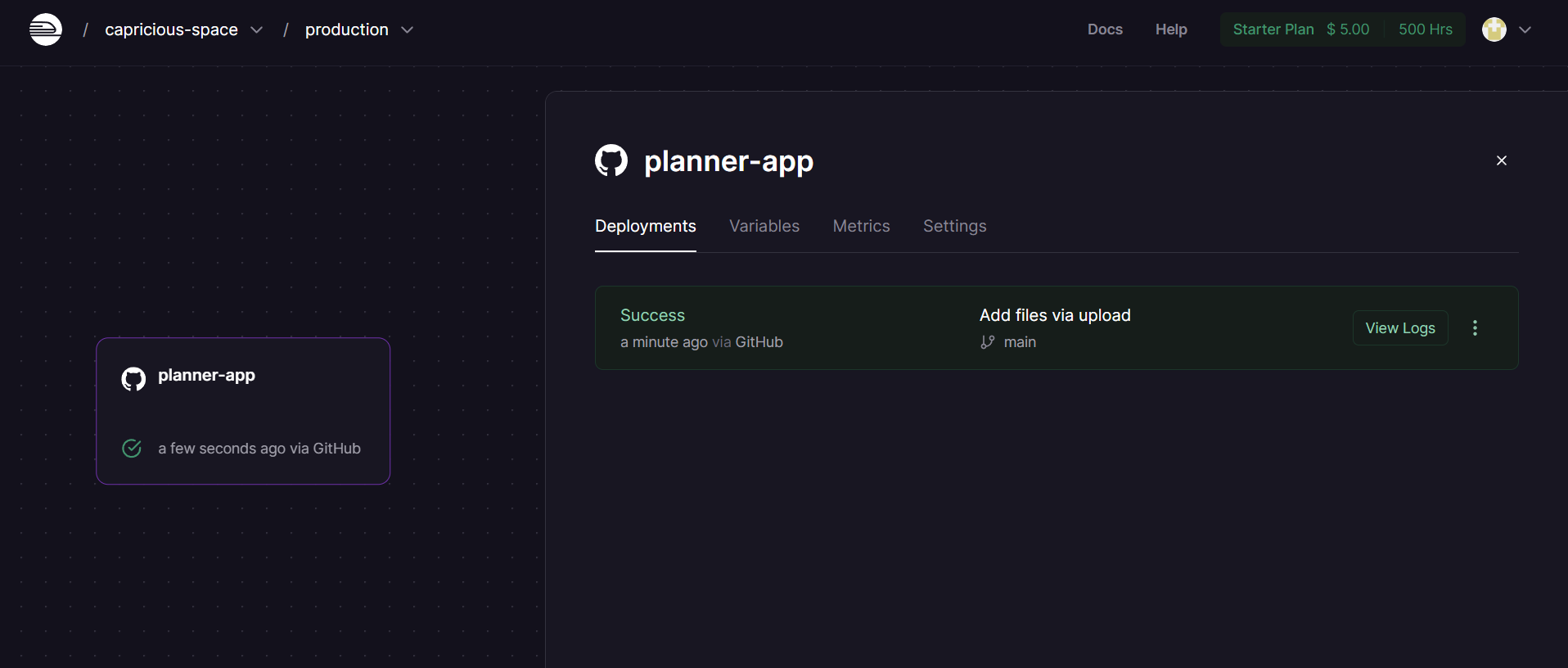
Task: Expand the production environment dropdown
Action: [x=407, y=29]
